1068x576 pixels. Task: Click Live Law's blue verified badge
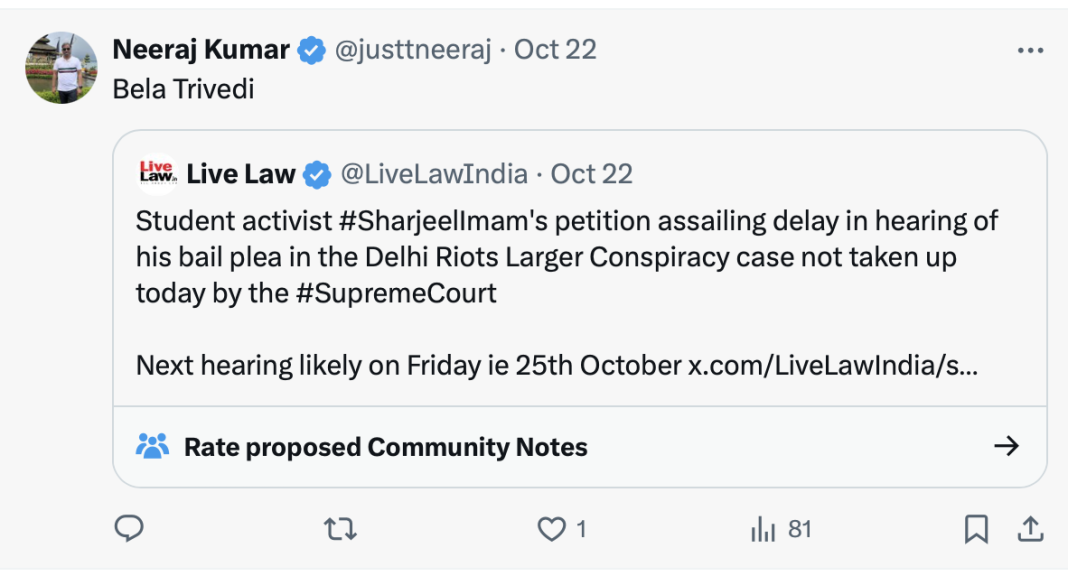[x=317, y=174]
